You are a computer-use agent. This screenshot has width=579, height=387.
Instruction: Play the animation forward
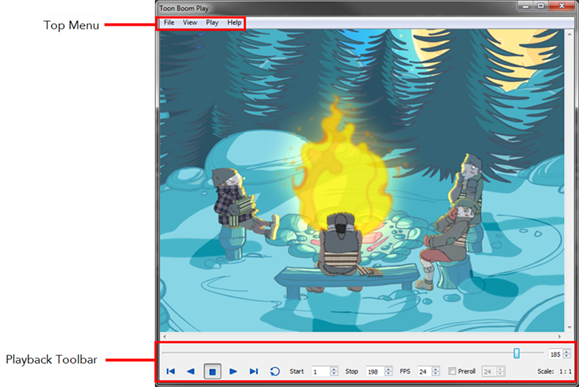233,371
